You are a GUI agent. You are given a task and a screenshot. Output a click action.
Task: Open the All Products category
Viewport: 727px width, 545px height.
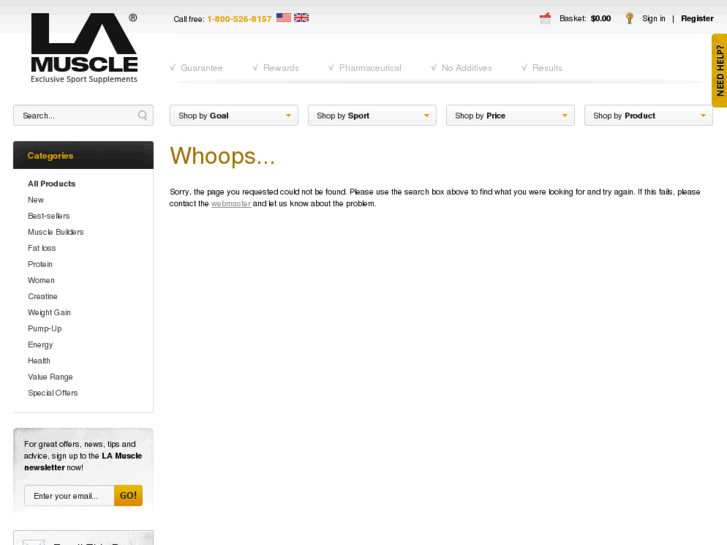coord(51,184)
